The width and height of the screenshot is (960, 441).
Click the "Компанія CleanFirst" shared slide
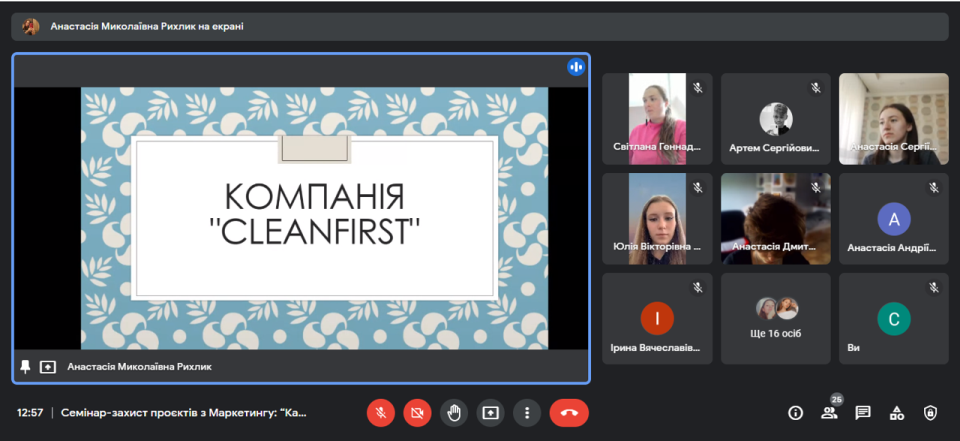314,218
